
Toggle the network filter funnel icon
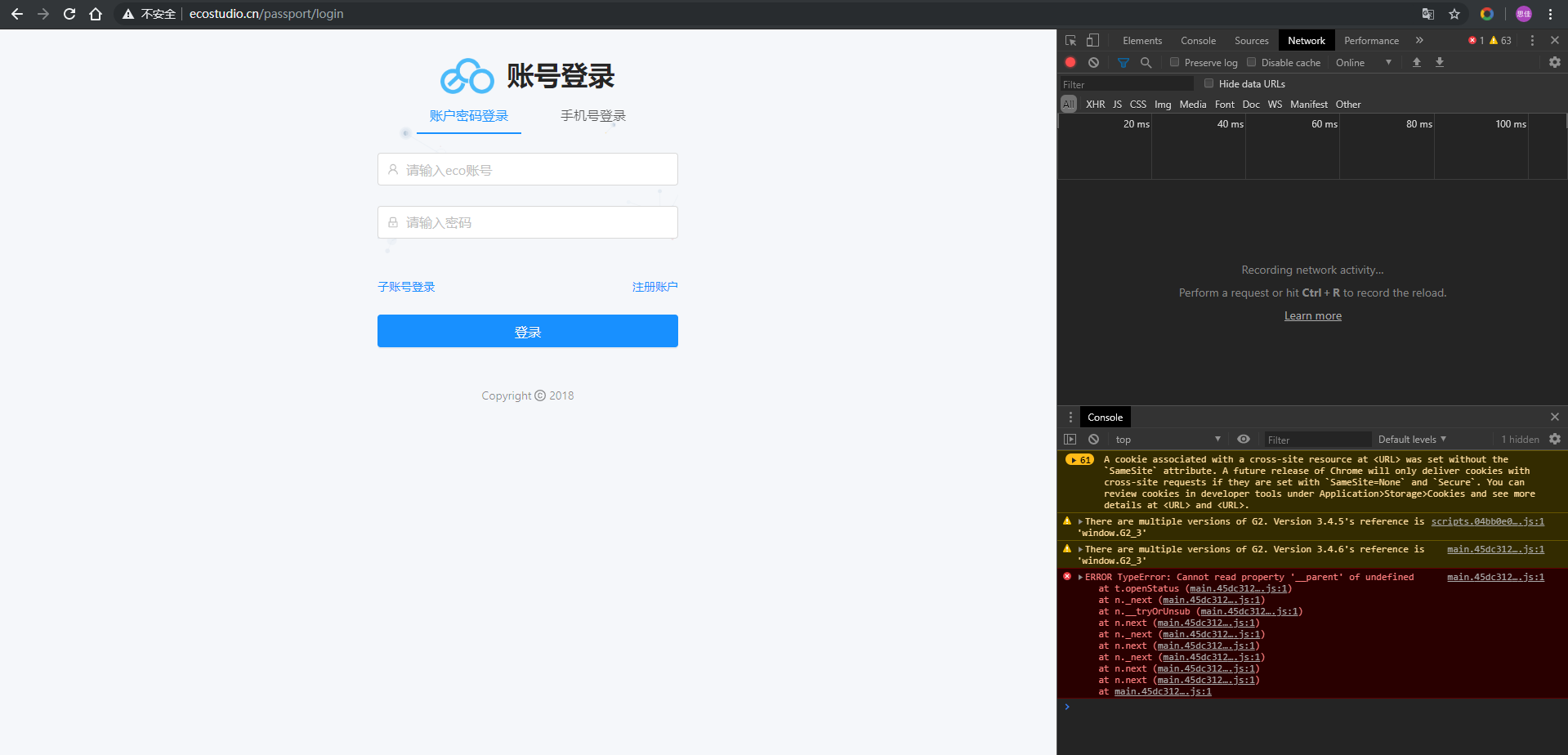1124,62
